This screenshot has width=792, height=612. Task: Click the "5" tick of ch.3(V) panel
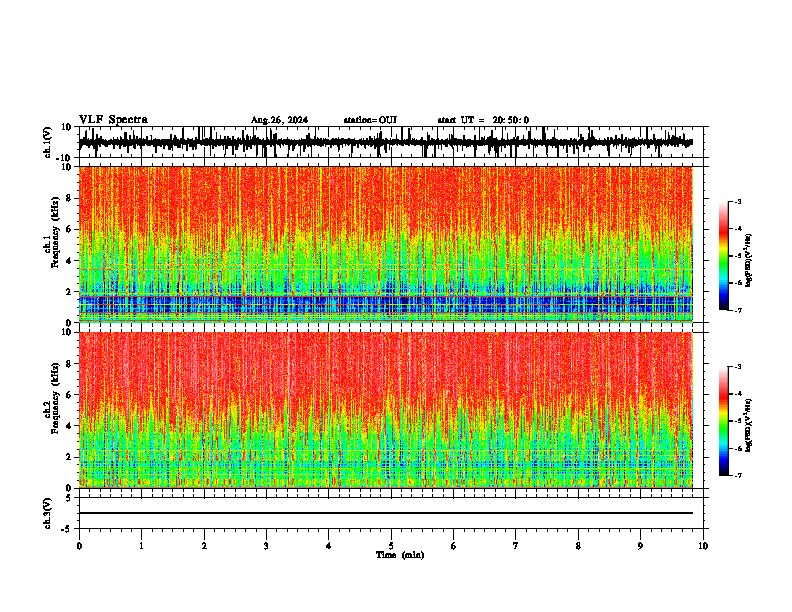[x=69, y=498]
